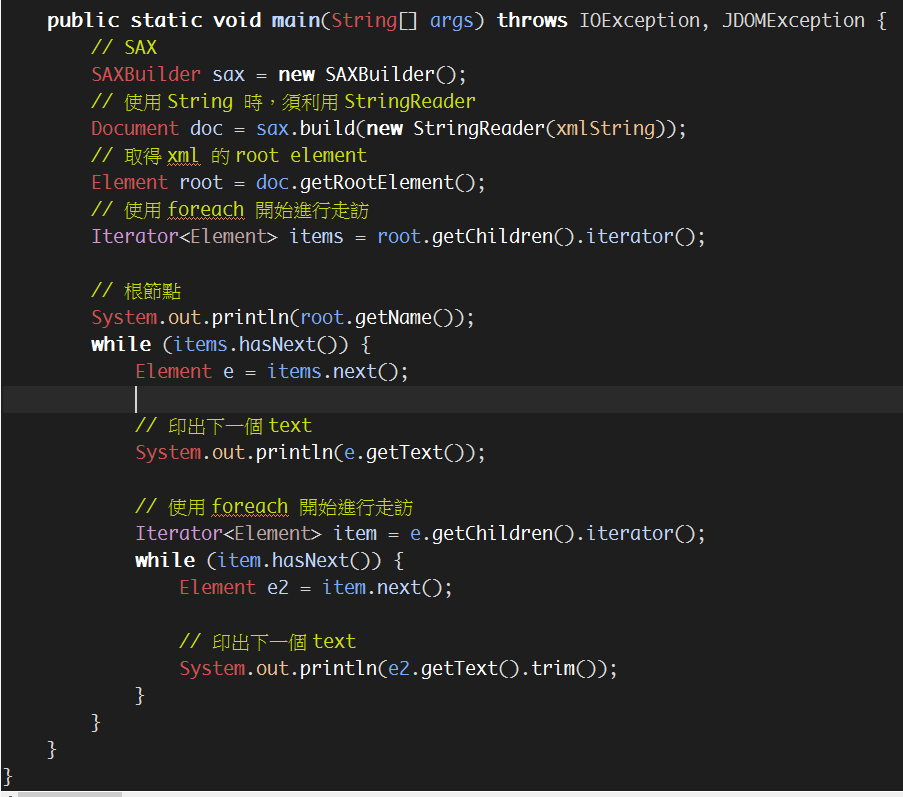The width and height of the screenshot is (903, 797).
Task: Click the main method closing brace
Action: (x=52, y=750)
